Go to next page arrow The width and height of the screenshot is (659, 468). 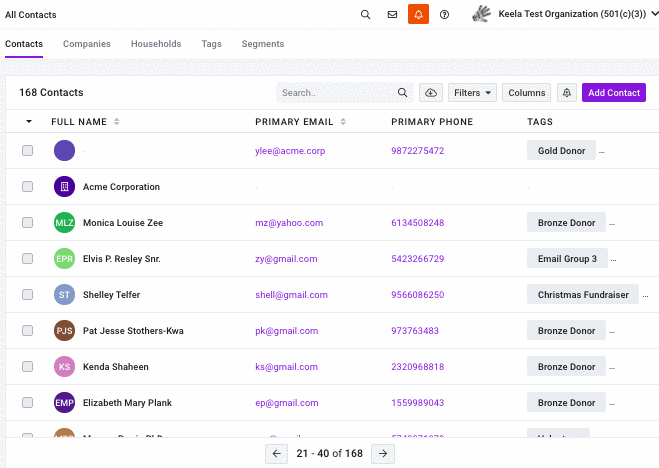[x=383, y=454]
